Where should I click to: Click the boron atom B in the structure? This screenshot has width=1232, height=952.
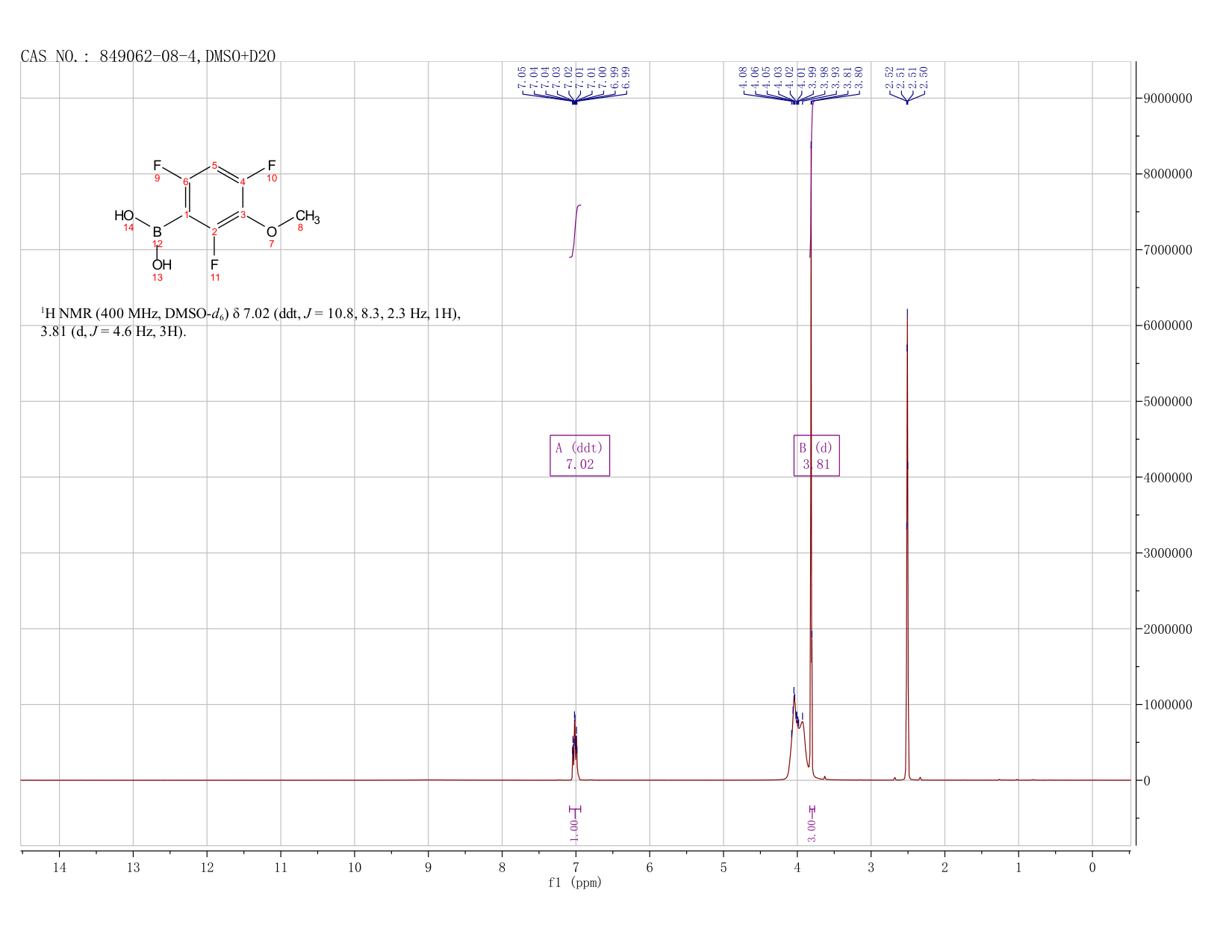[157, 232]
